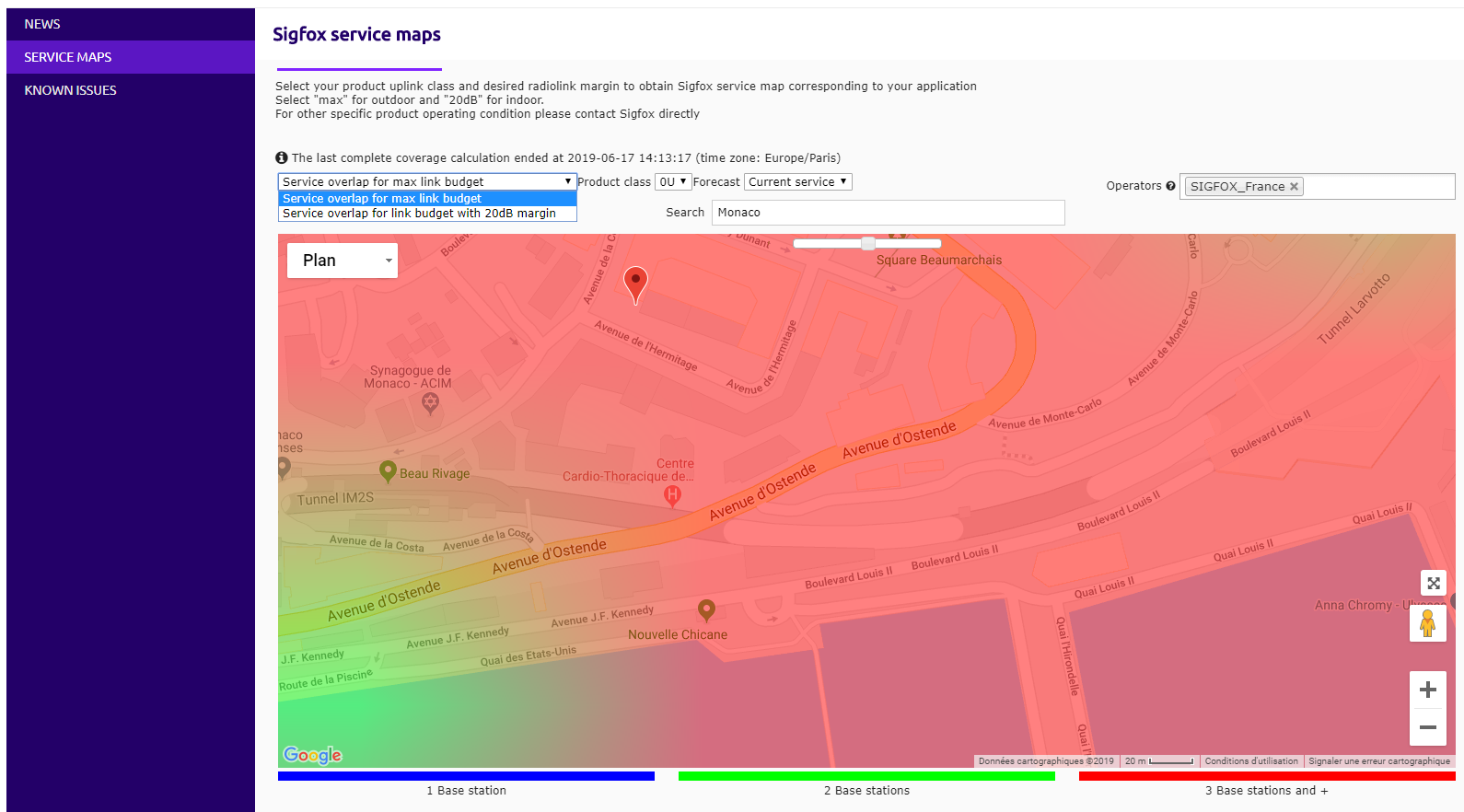1464x812 pixels.
Task: Open 'Conditions d'utilisation' link
Action: coord(1251,761)
